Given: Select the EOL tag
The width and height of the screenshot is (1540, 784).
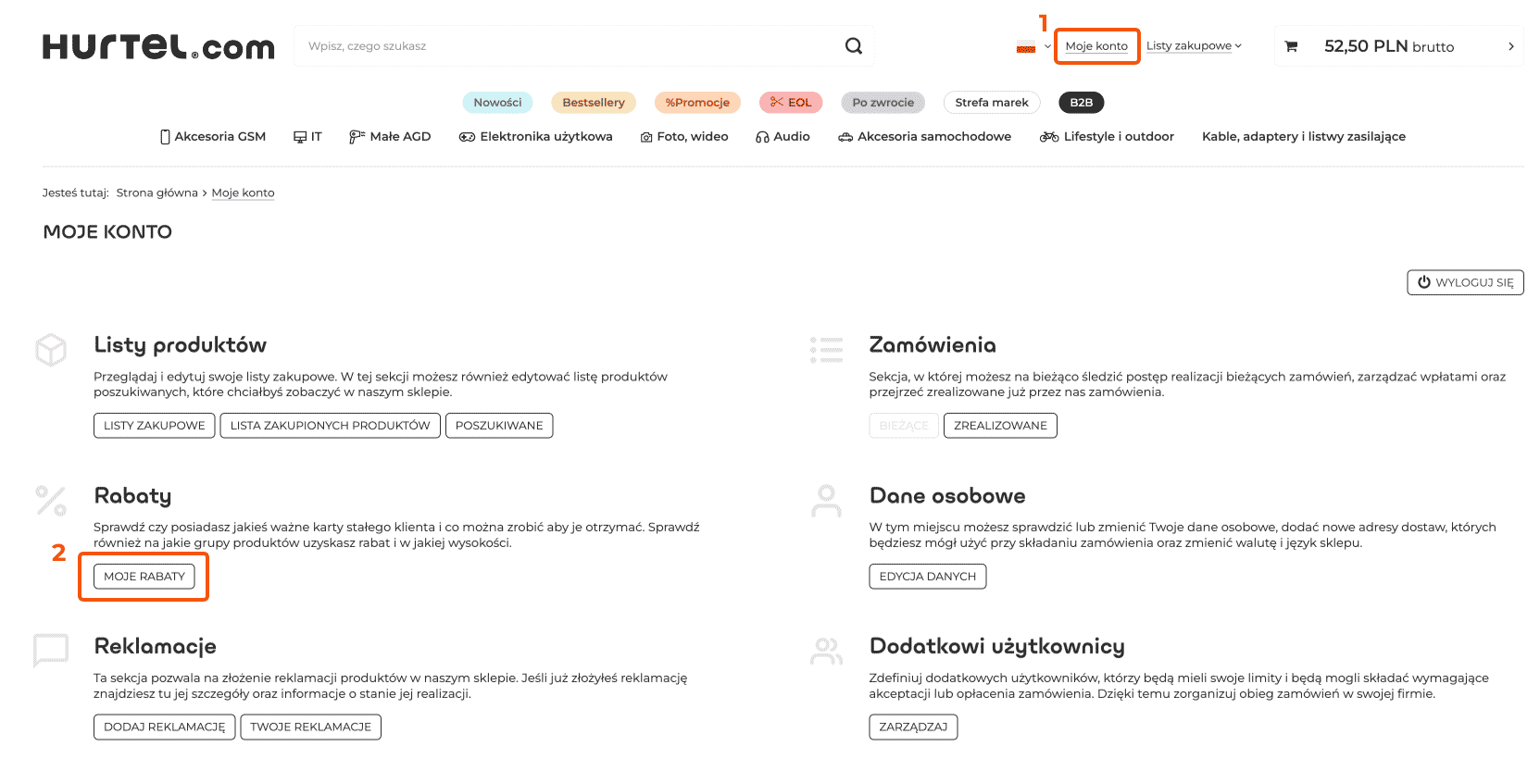Looking at the screenshot, I should 791,103.
